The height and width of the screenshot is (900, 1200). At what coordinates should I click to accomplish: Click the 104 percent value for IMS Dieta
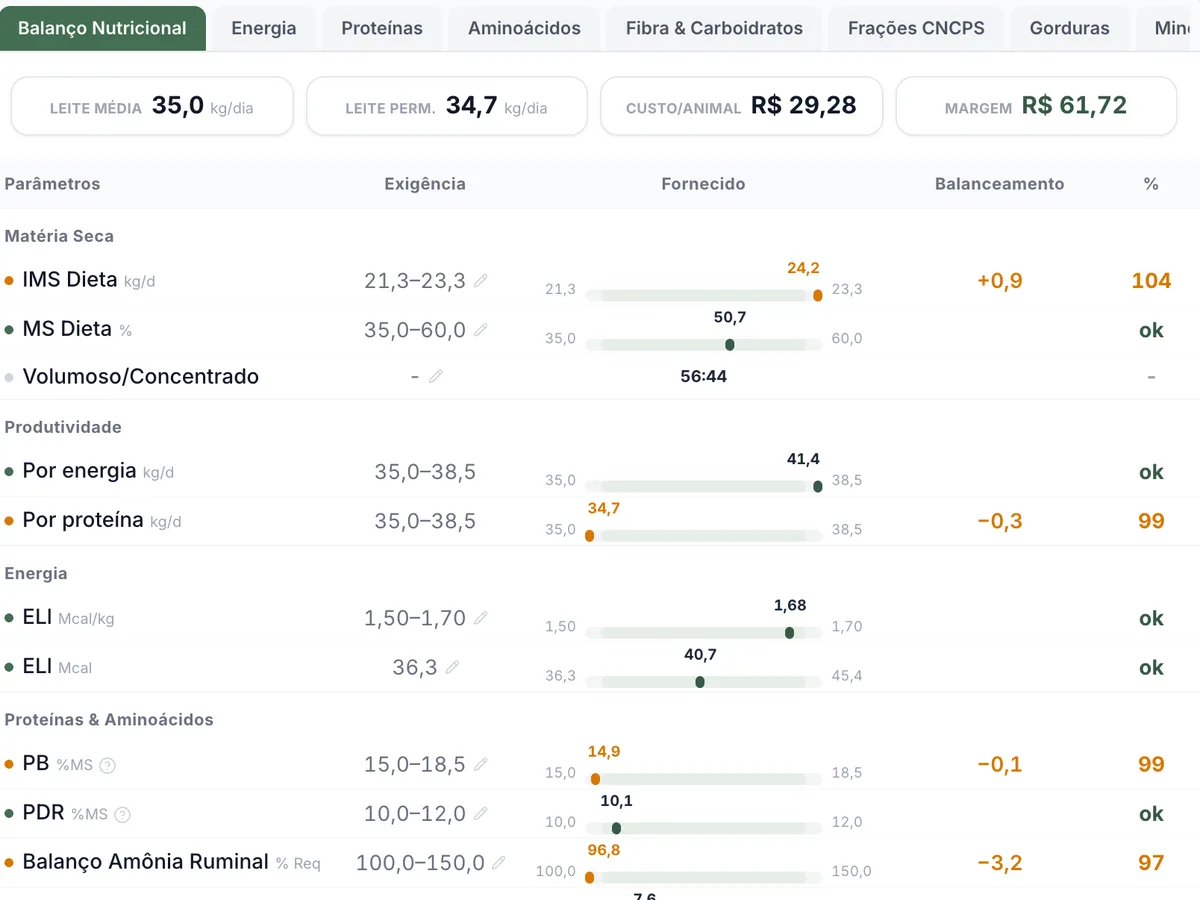click(1151, 281)
